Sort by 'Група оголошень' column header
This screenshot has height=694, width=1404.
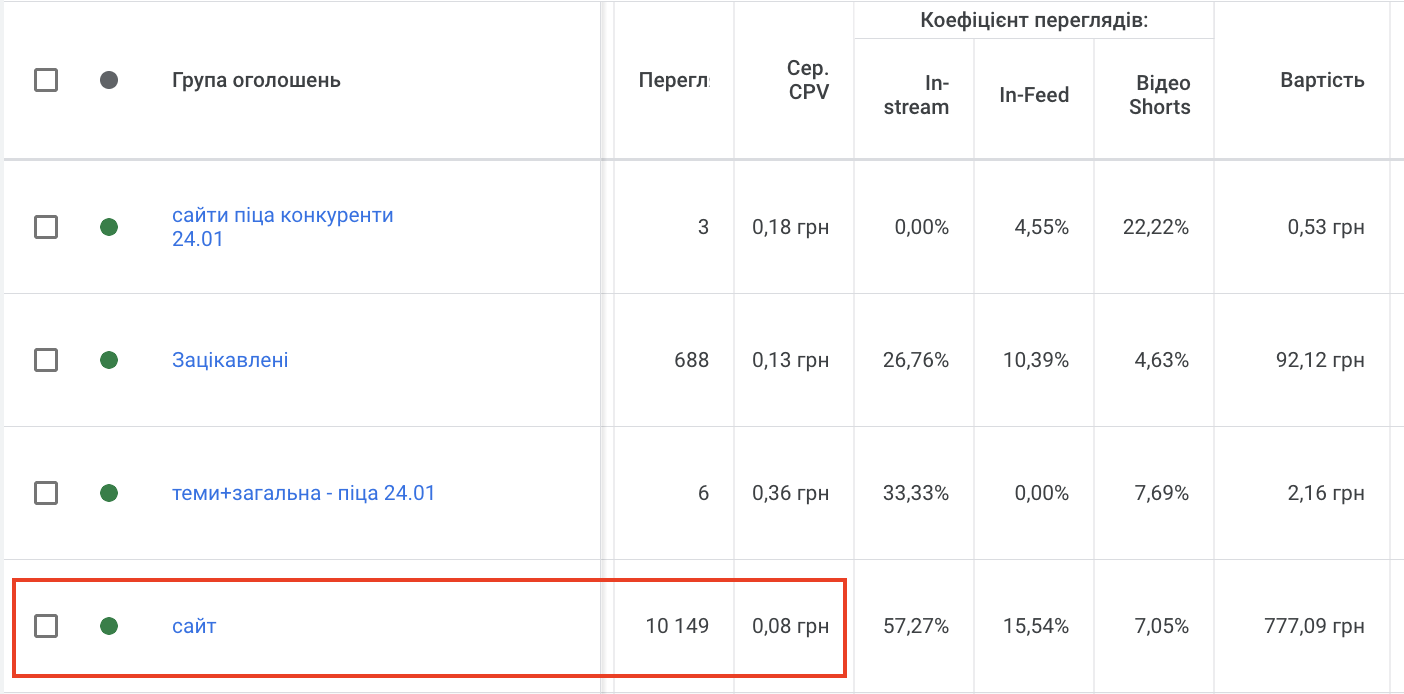[256, 80]
